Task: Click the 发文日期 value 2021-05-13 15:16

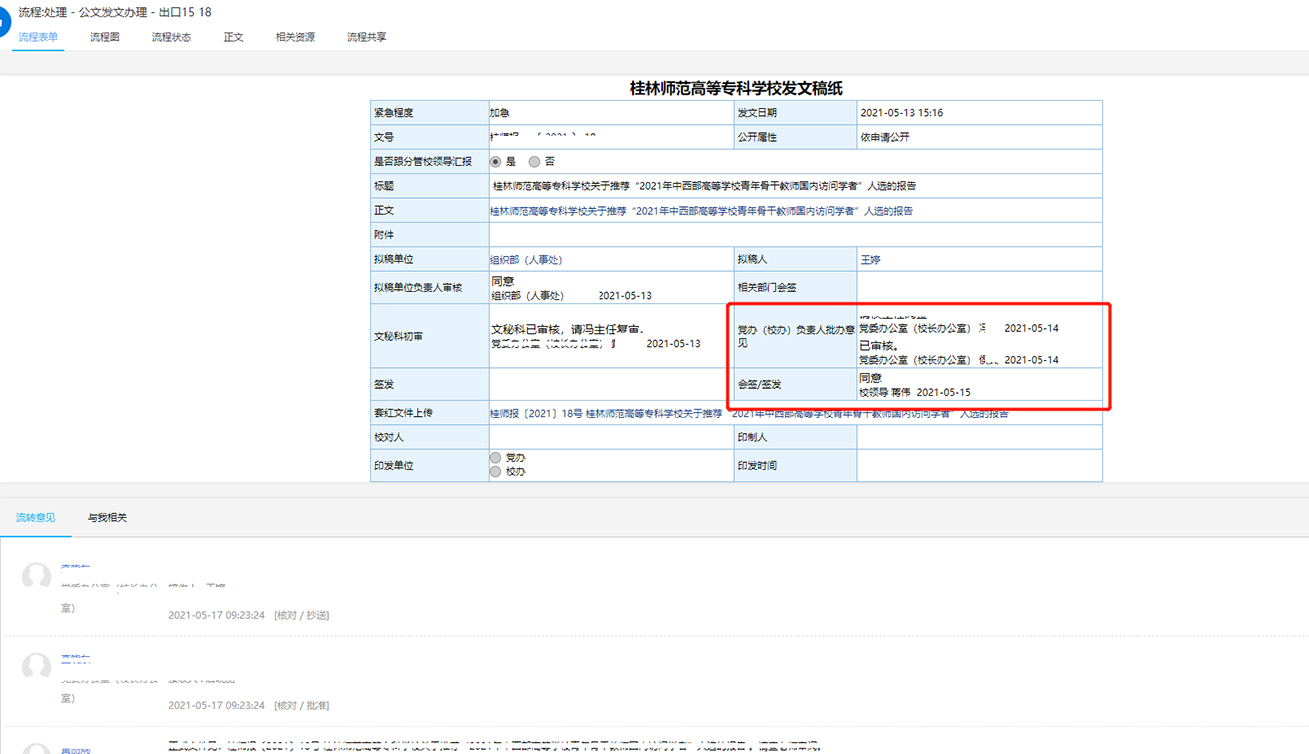Action: point(901,113)
